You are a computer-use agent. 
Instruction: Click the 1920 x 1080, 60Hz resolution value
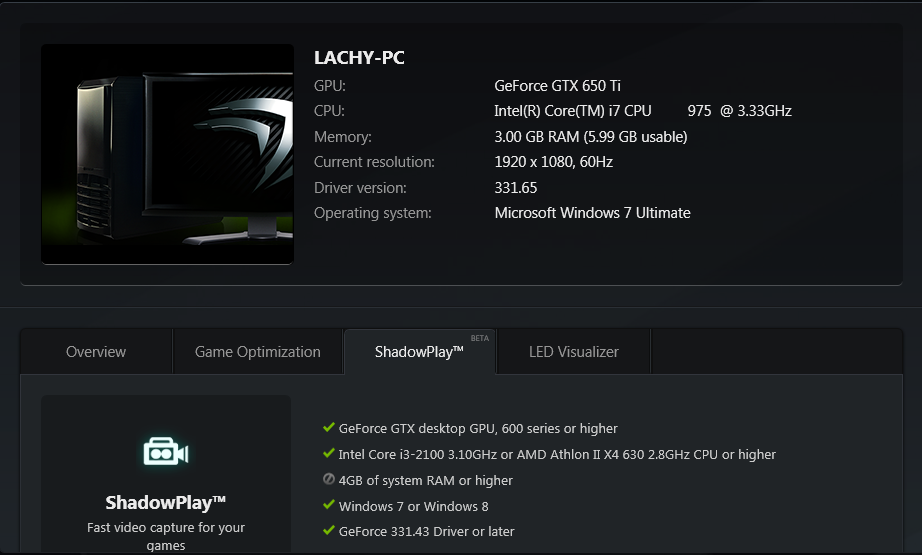pos(553,162)
